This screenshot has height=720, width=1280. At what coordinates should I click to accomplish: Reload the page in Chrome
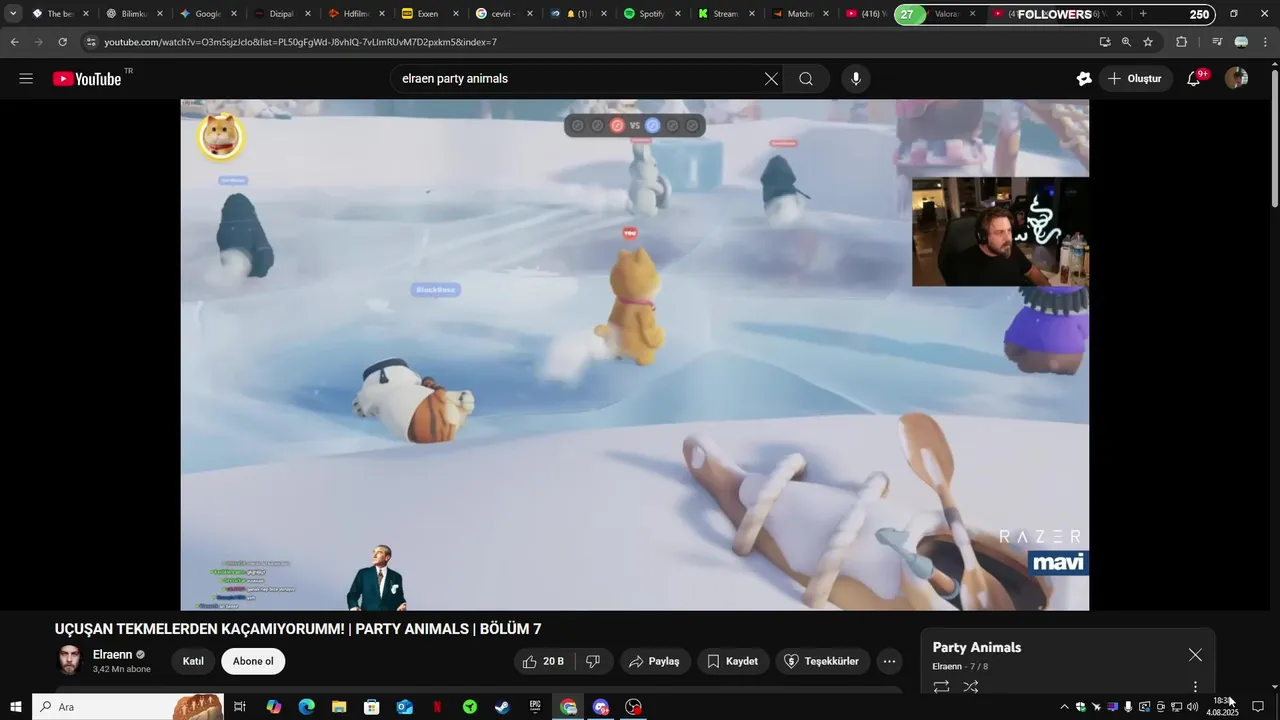click(x=62, y=42)
